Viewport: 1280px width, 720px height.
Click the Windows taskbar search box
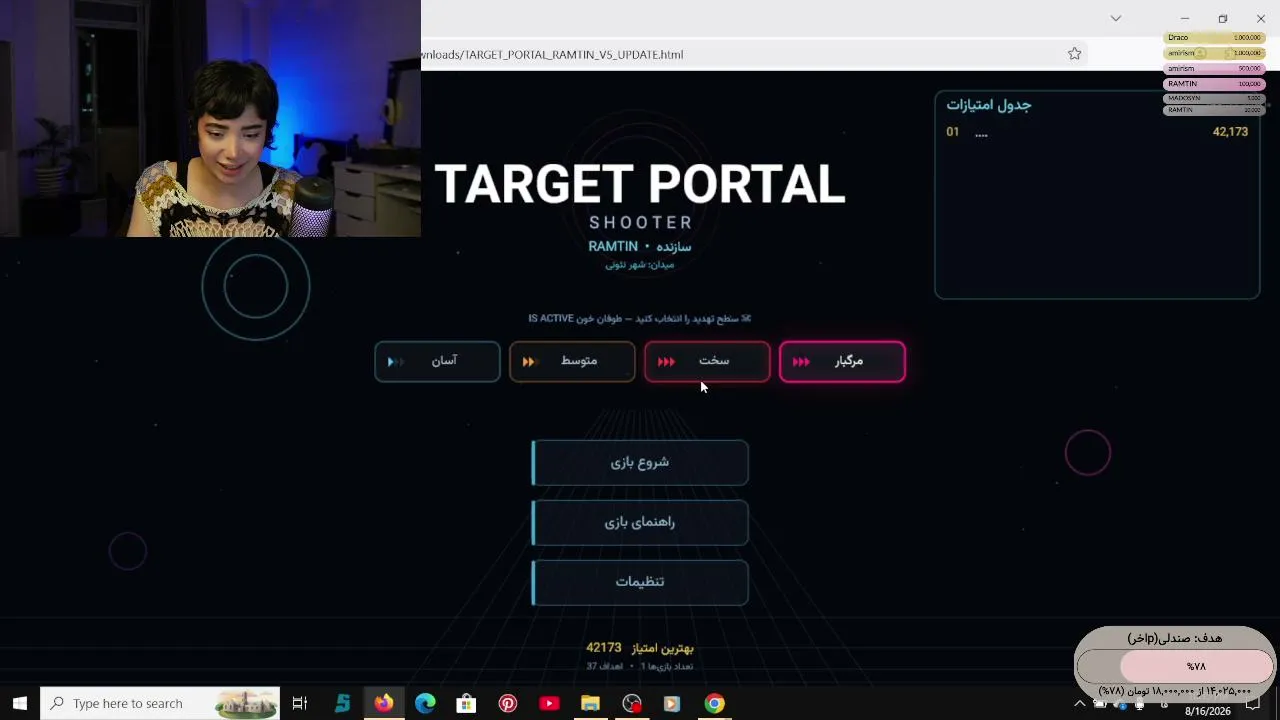(161, 703)
